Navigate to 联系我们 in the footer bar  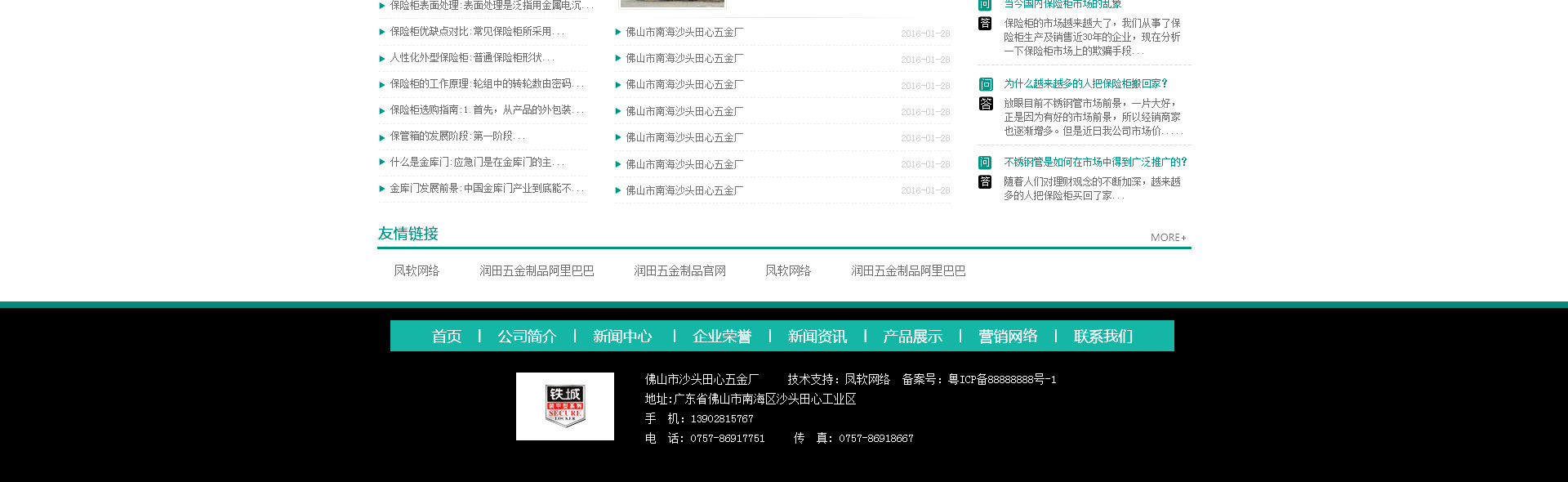[1102, 337]
